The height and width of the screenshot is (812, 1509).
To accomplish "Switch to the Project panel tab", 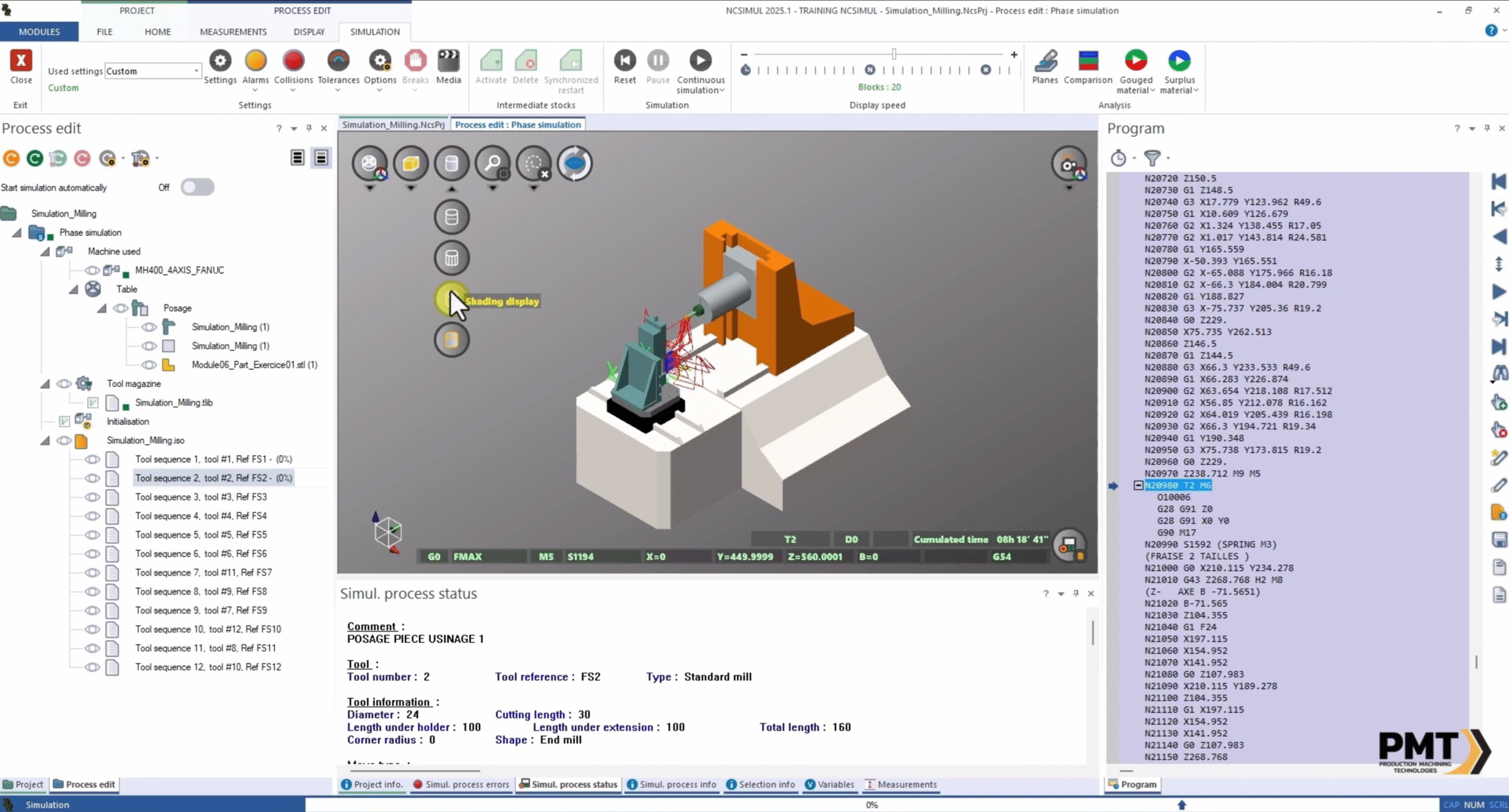I will point(24,784).
